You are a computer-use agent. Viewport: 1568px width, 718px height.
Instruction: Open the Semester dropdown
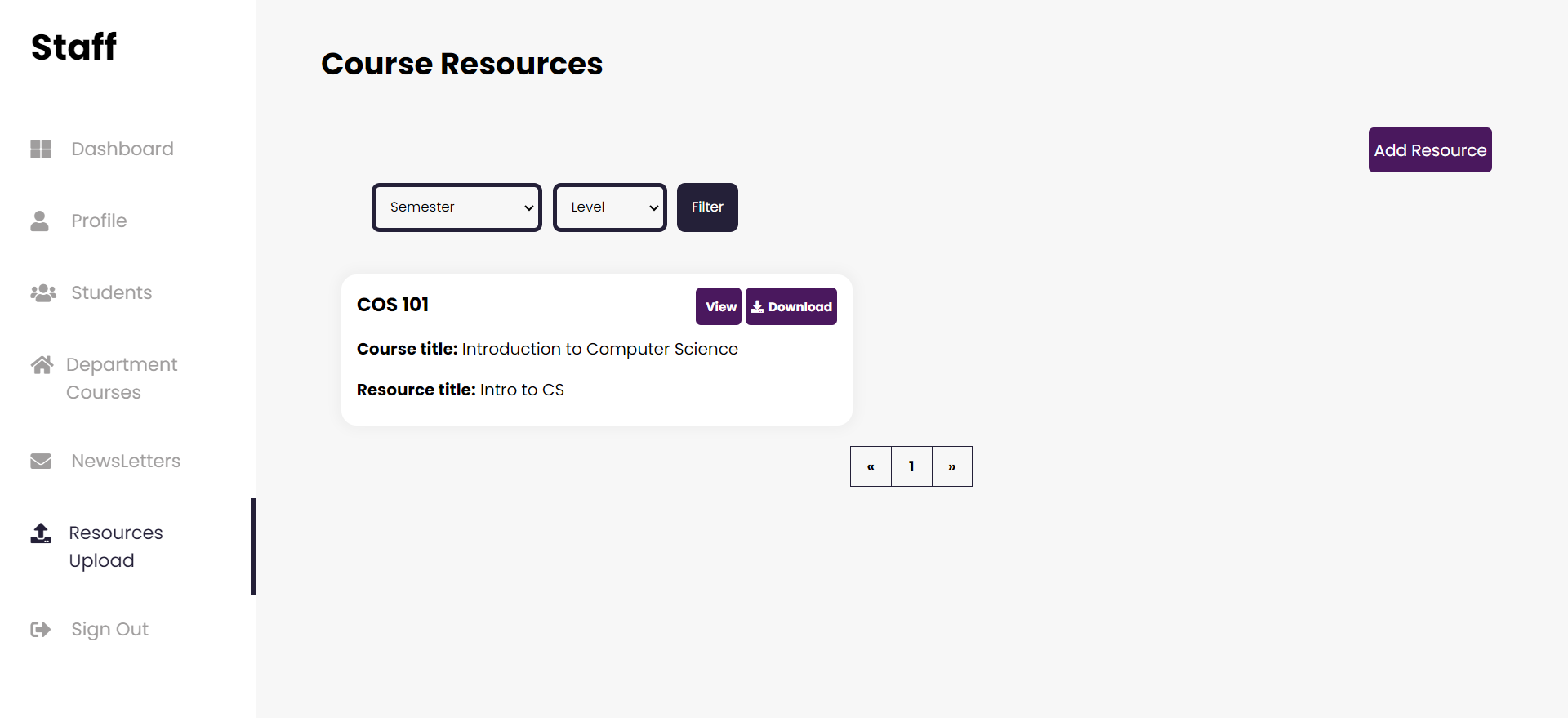click(x=457, y=207)
